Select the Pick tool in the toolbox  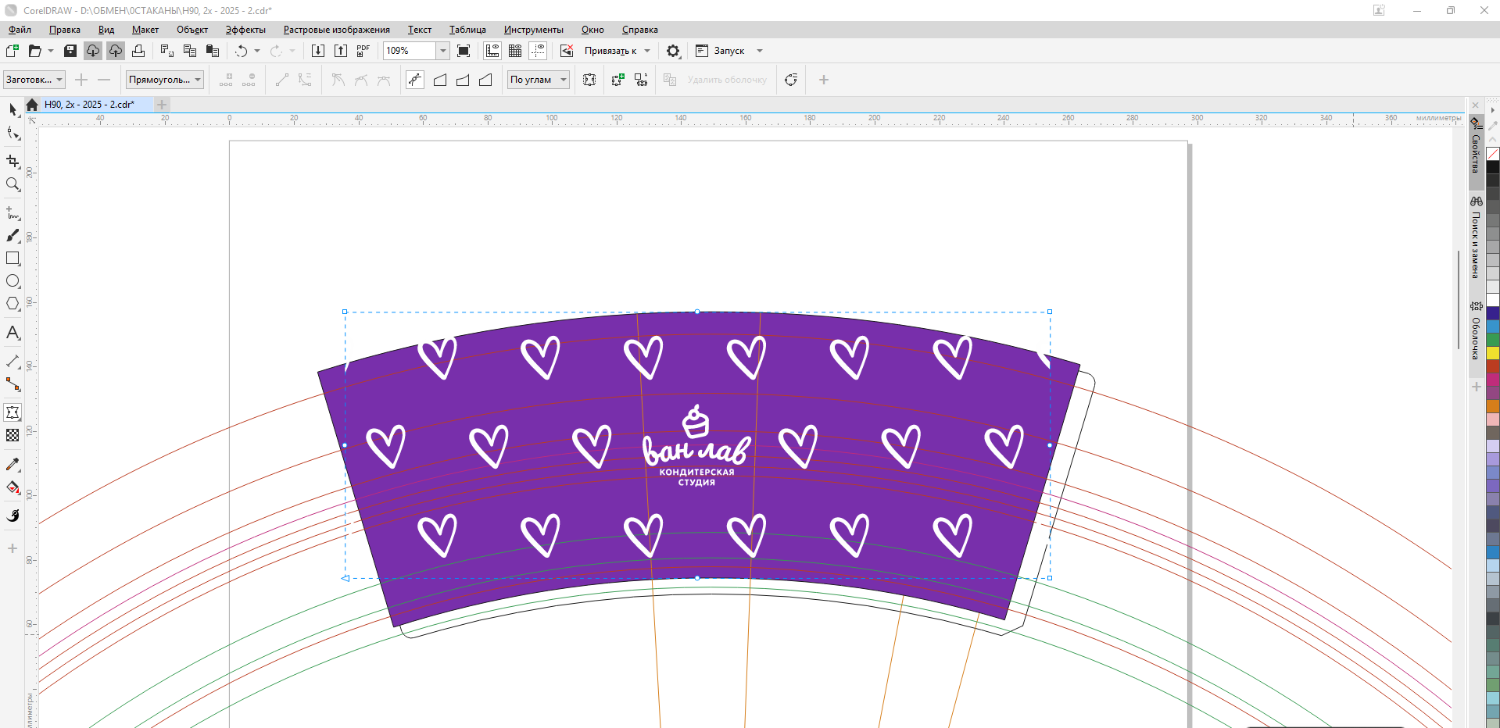(x=13, y=109)
